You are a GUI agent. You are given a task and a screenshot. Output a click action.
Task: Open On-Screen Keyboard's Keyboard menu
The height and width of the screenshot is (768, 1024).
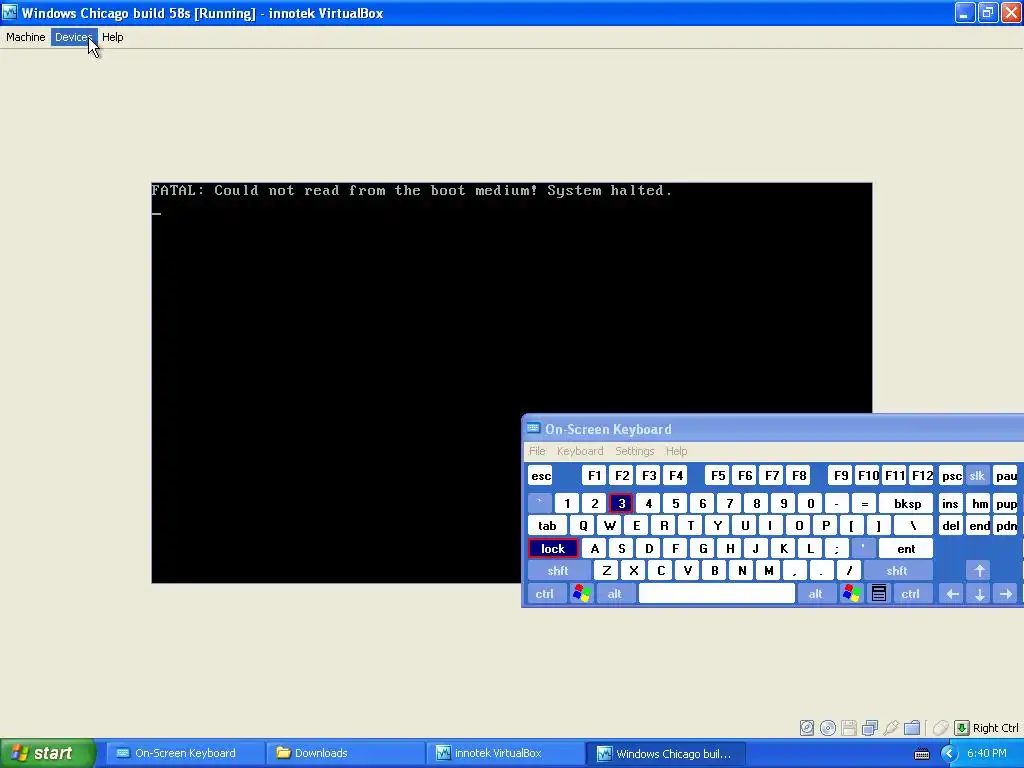pyautogui.click(x=580, y=451)
